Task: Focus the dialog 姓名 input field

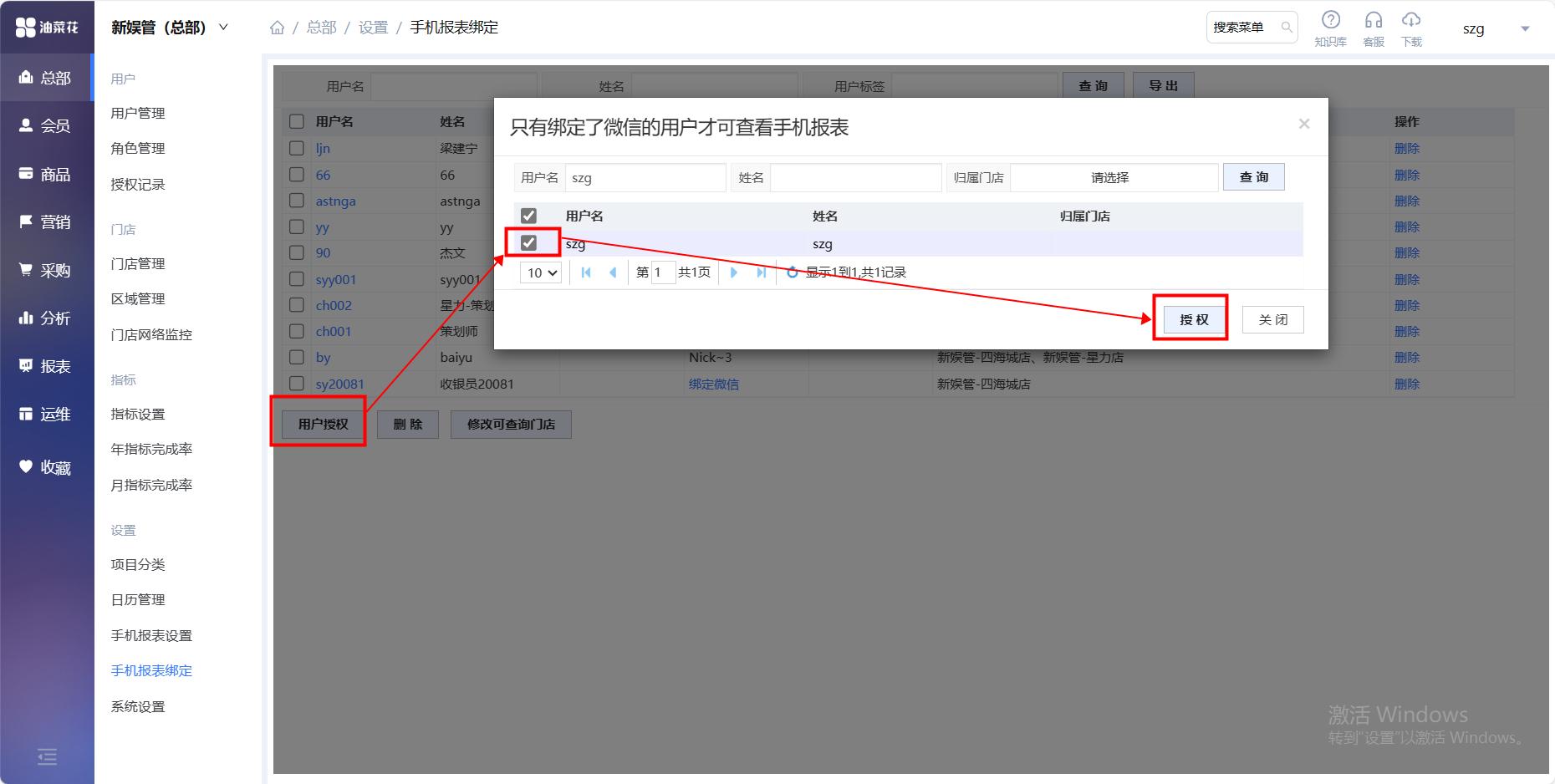Action: (x=855, y=178)
